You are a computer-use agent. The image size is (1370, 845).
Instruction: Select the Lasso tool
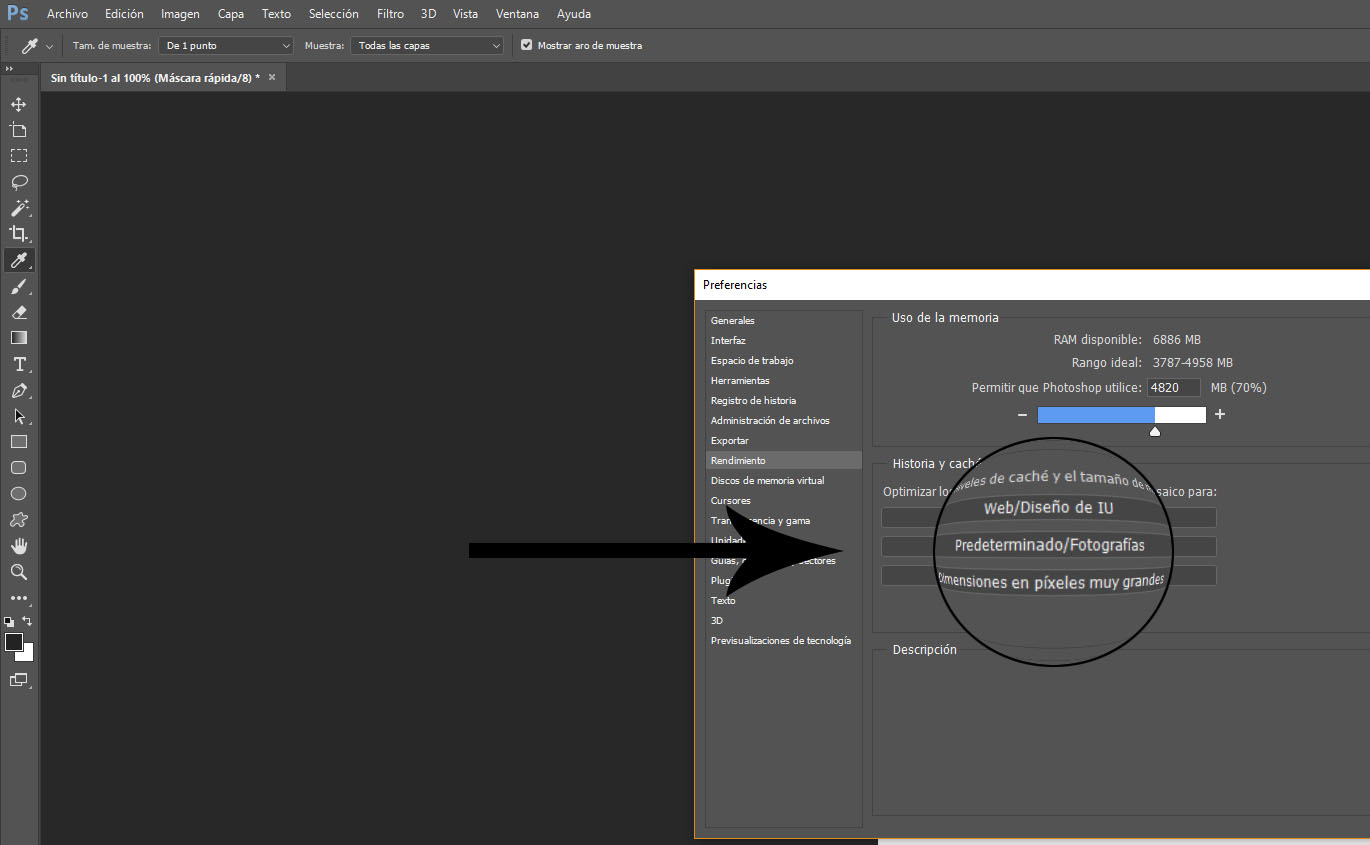click(x=19, y=182)
